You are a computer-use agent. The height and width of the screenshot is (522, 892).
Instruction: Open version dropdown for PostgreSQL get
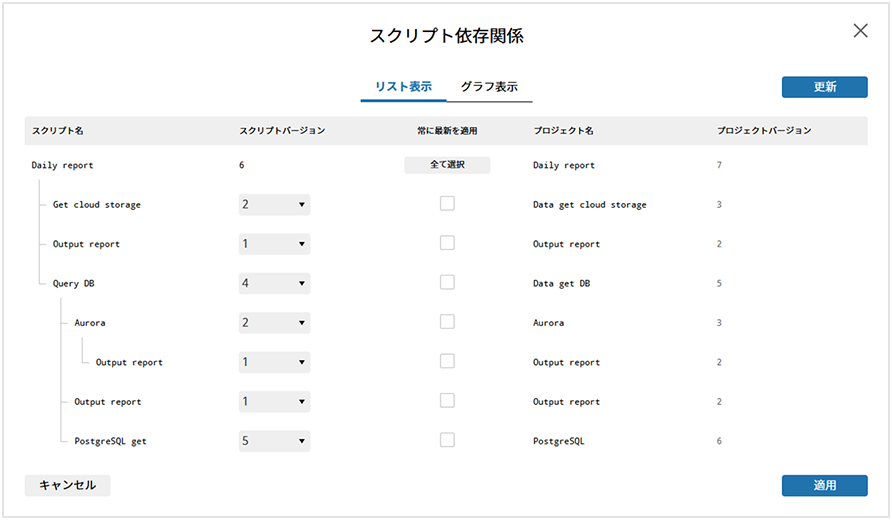click(274, 441)
